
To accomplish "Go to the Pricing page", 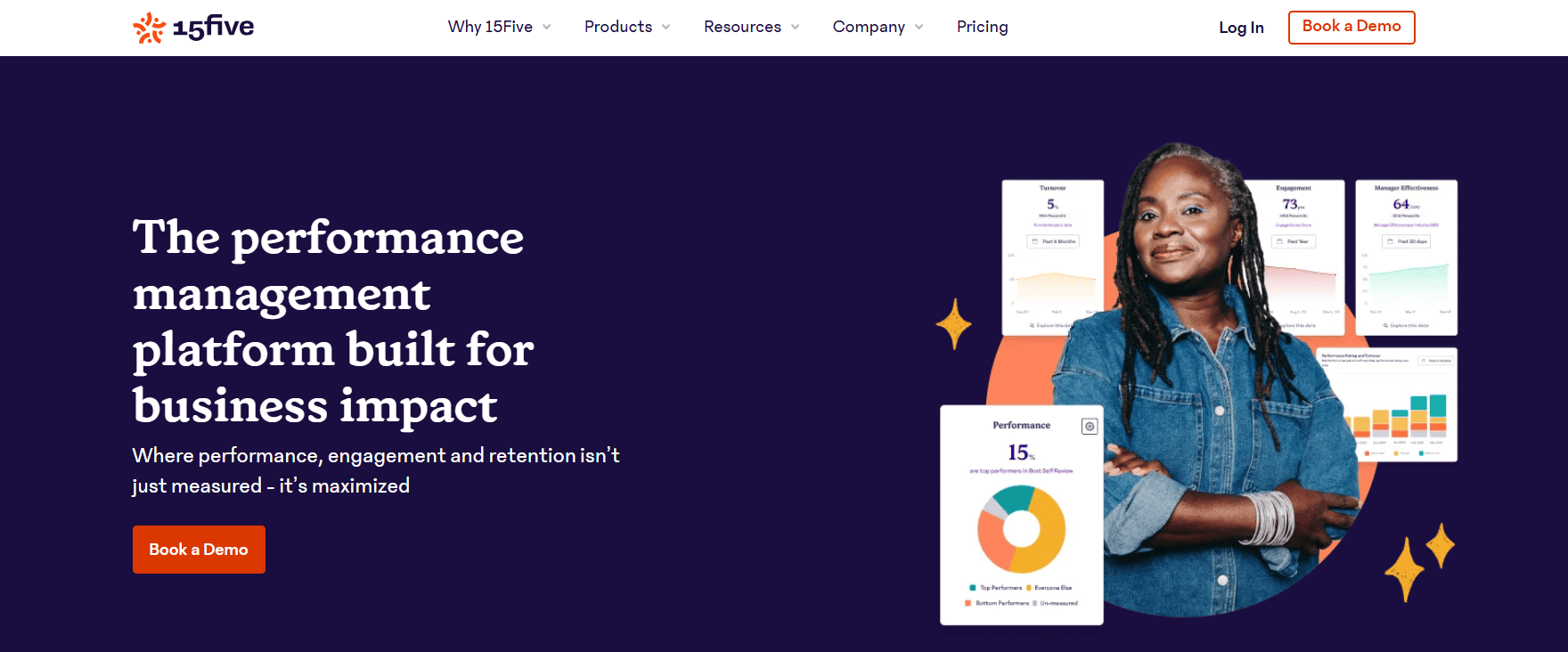I will click(x=982, y=28).
